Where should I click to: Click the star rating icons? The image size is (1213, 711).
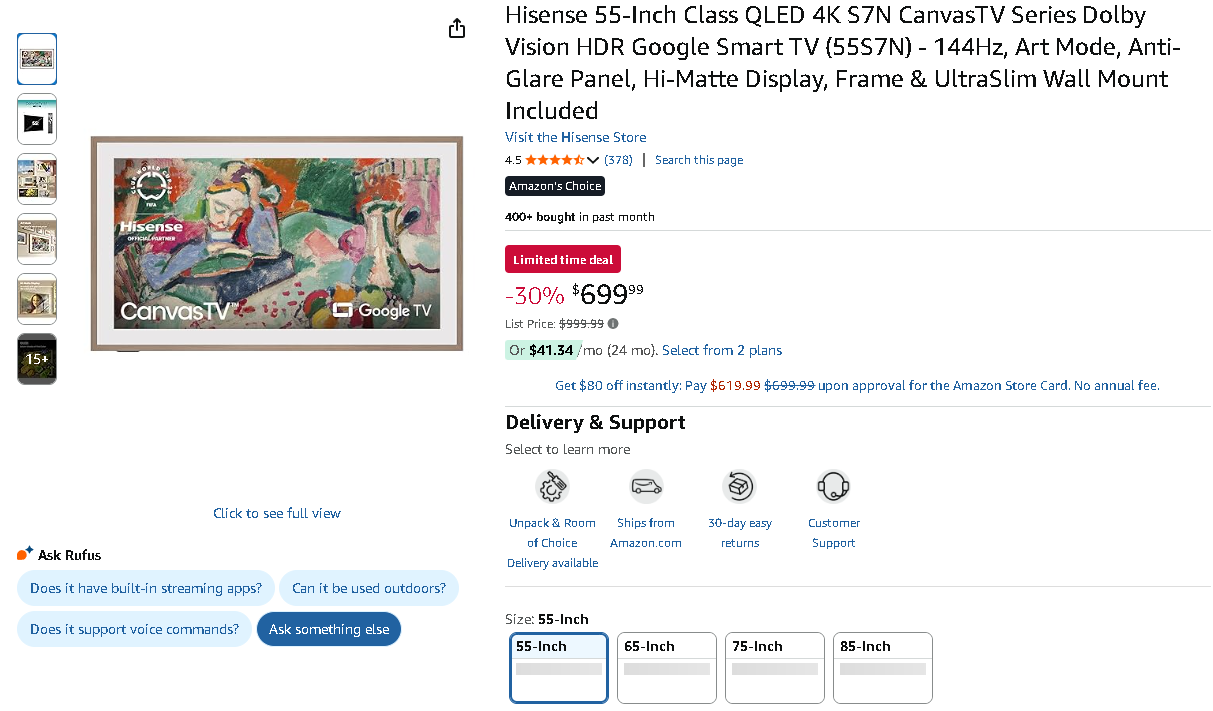click(554, 160)
